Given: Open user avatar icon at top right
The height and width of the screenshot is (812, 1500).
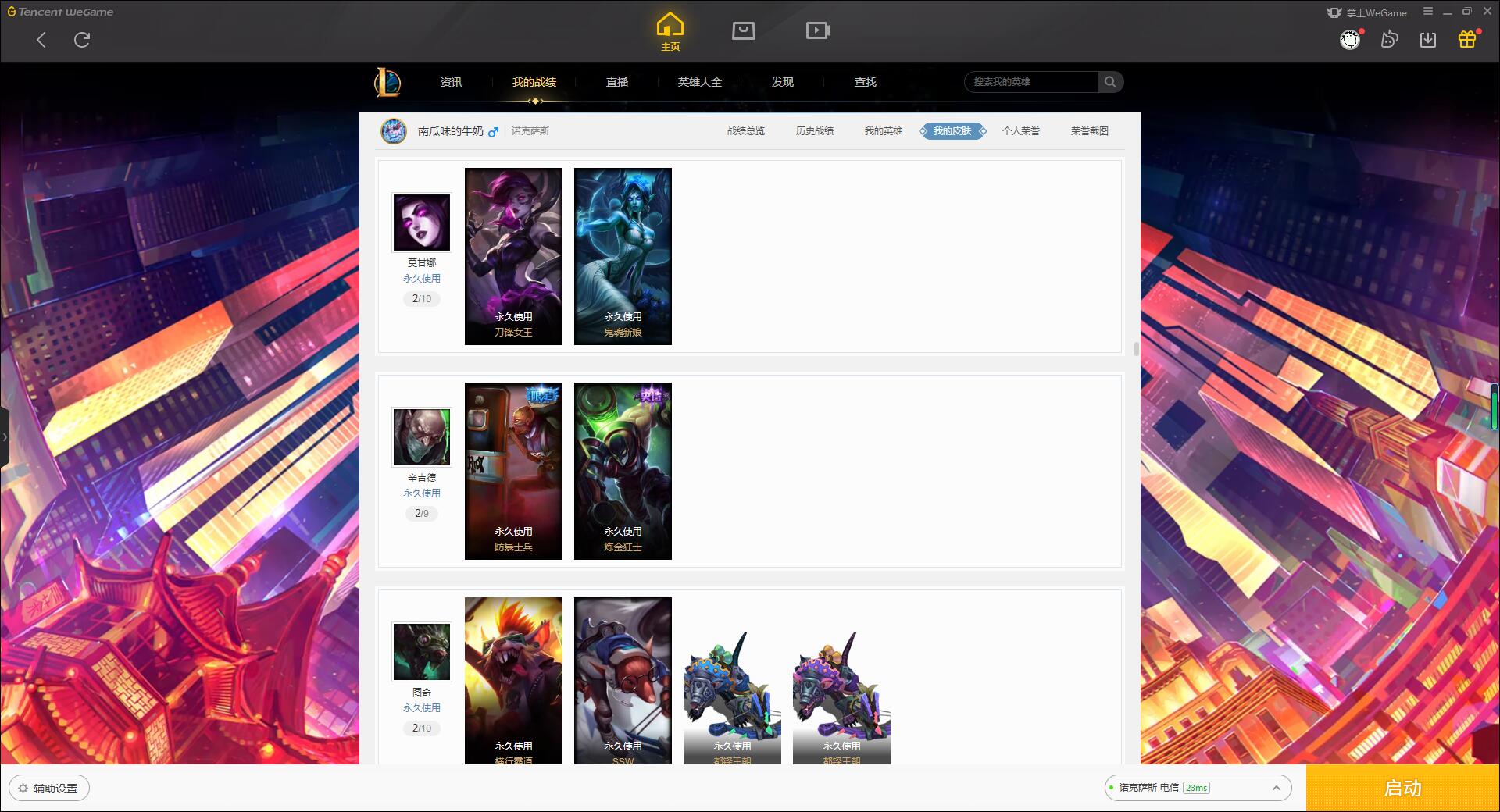Looking at the screenshot, I should pos(1350,39).
